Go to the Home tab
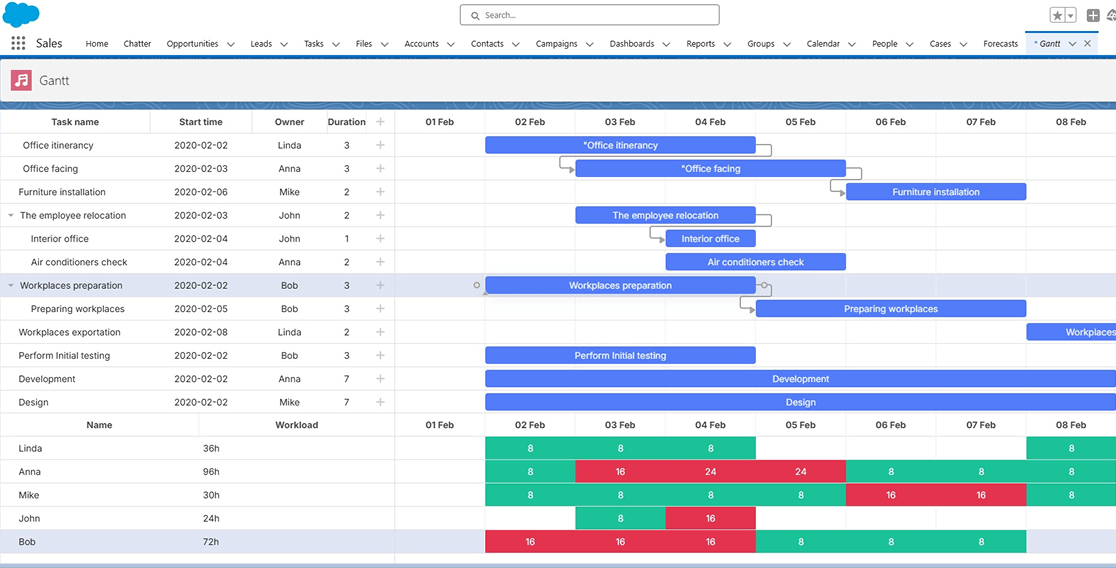1116x568 pixels. tap(97, 44)
